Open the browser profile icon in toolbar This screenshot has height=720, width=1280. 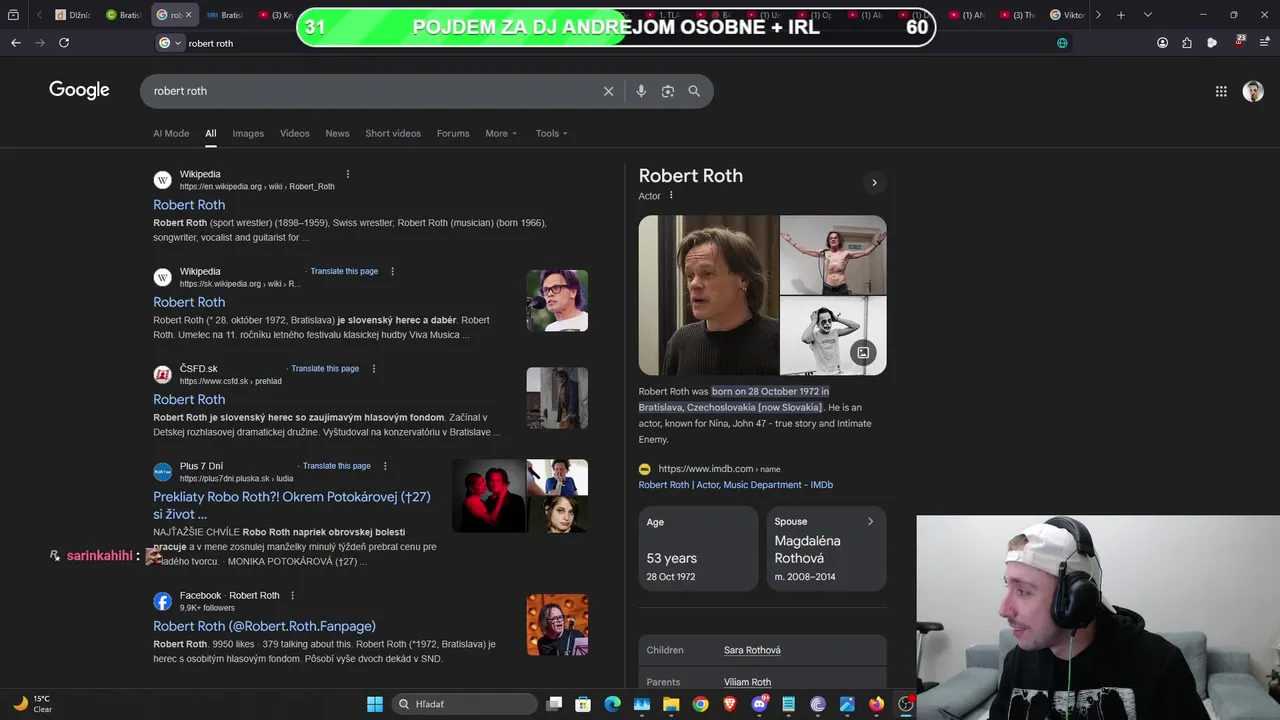pyautogui.click(x=1162, y=43)
